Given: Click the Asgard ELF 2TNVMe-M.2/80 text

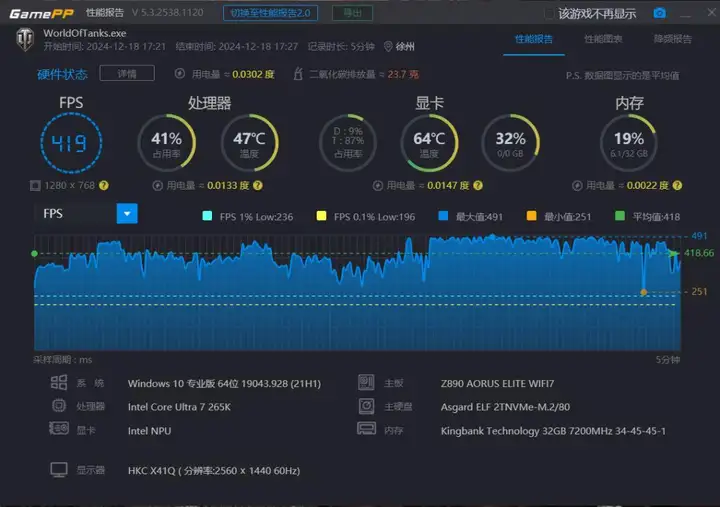Looking at the screenshot, I should click(x=505, y=407).
